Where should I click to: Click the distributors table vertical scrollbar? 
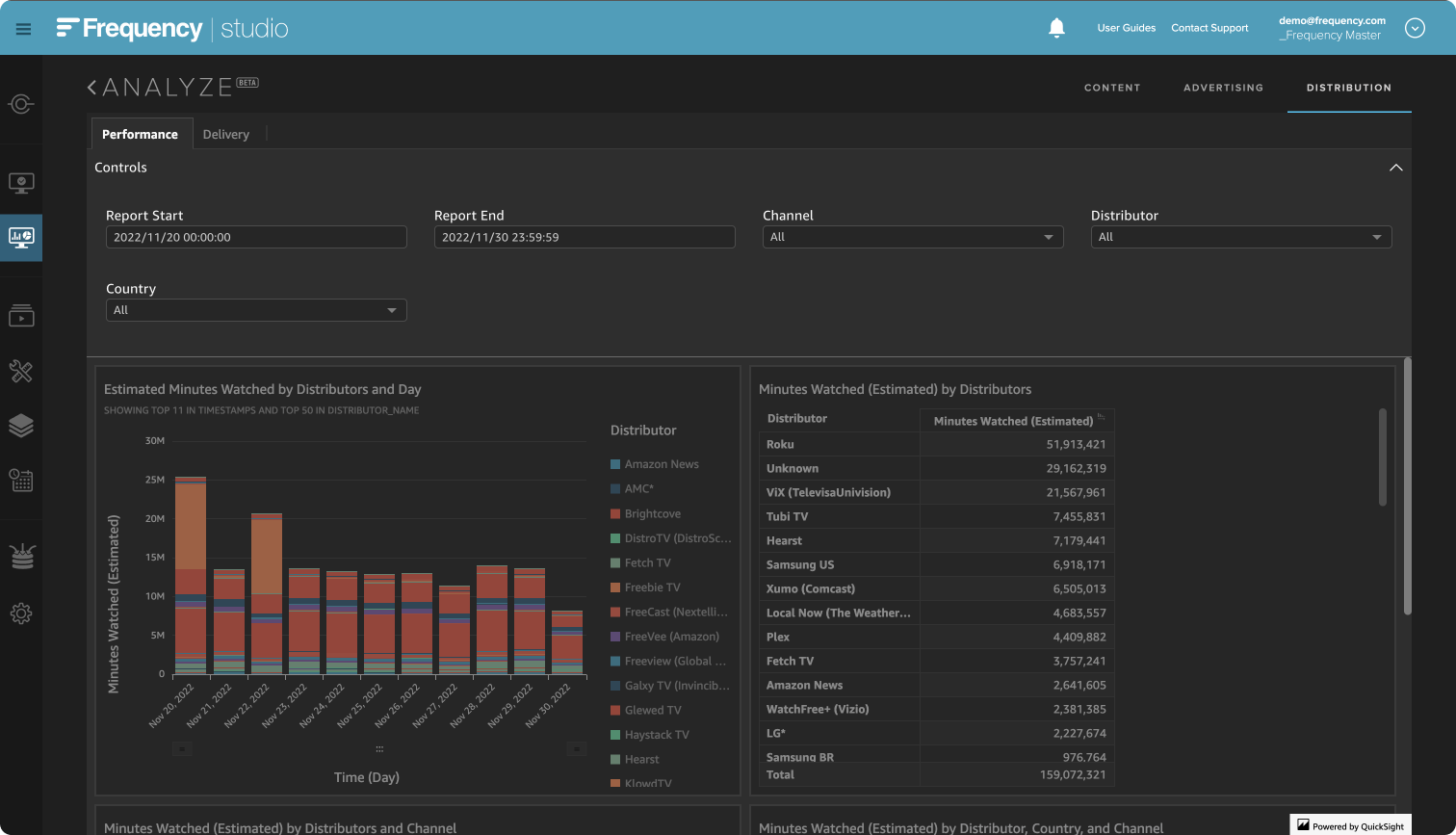pyautogui.click(x=1383, y=457)
